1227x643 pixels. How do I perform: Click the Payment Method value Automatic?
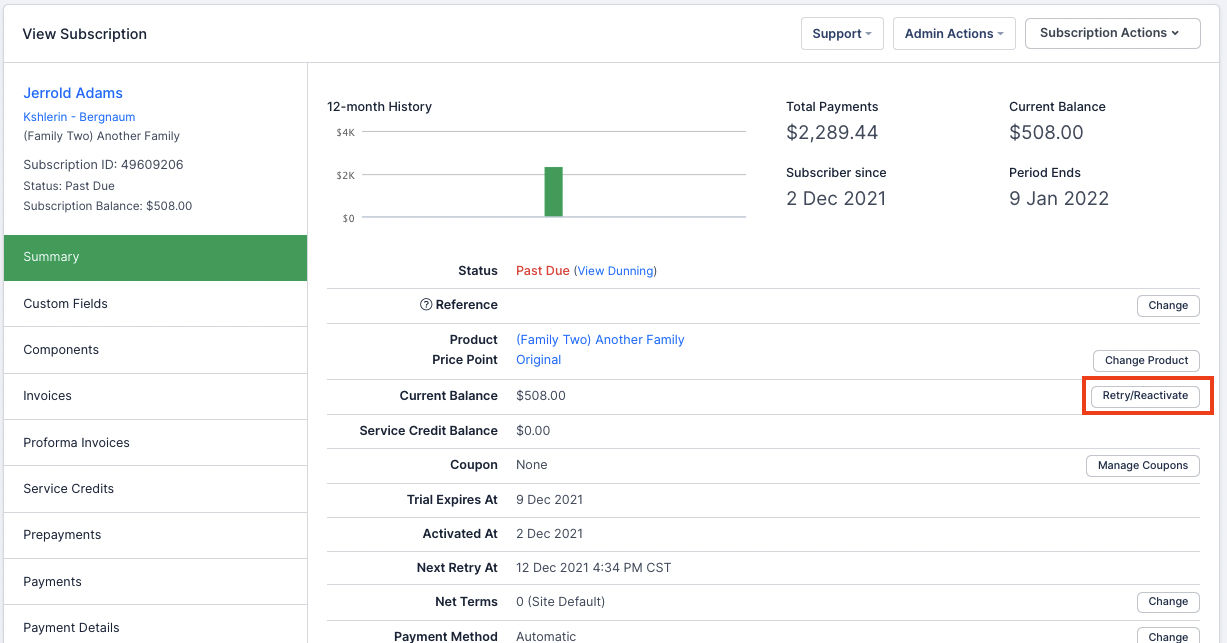pos(546,636)
